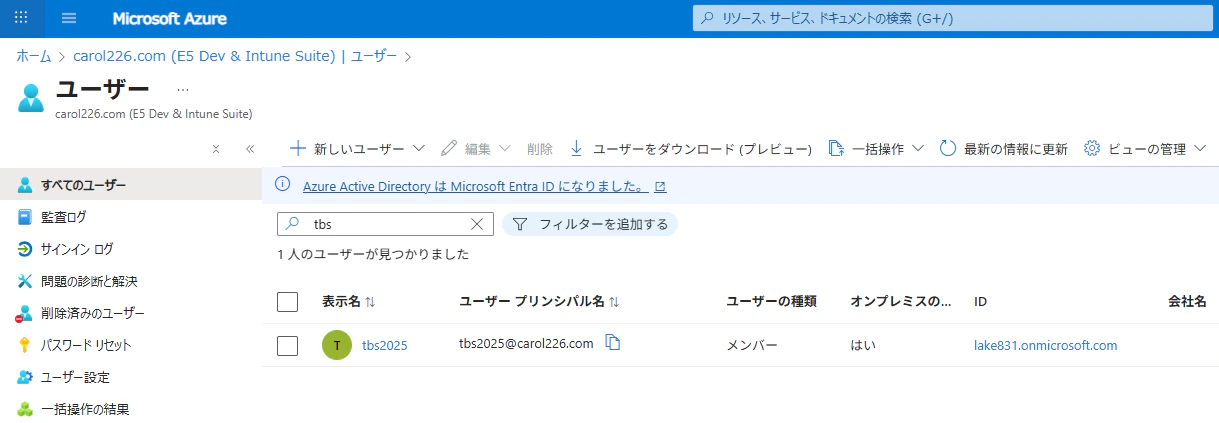The width and height of the screenshot is (1219, 423).
Task: Click the ID column header
Action: click(x=981, y=301)
